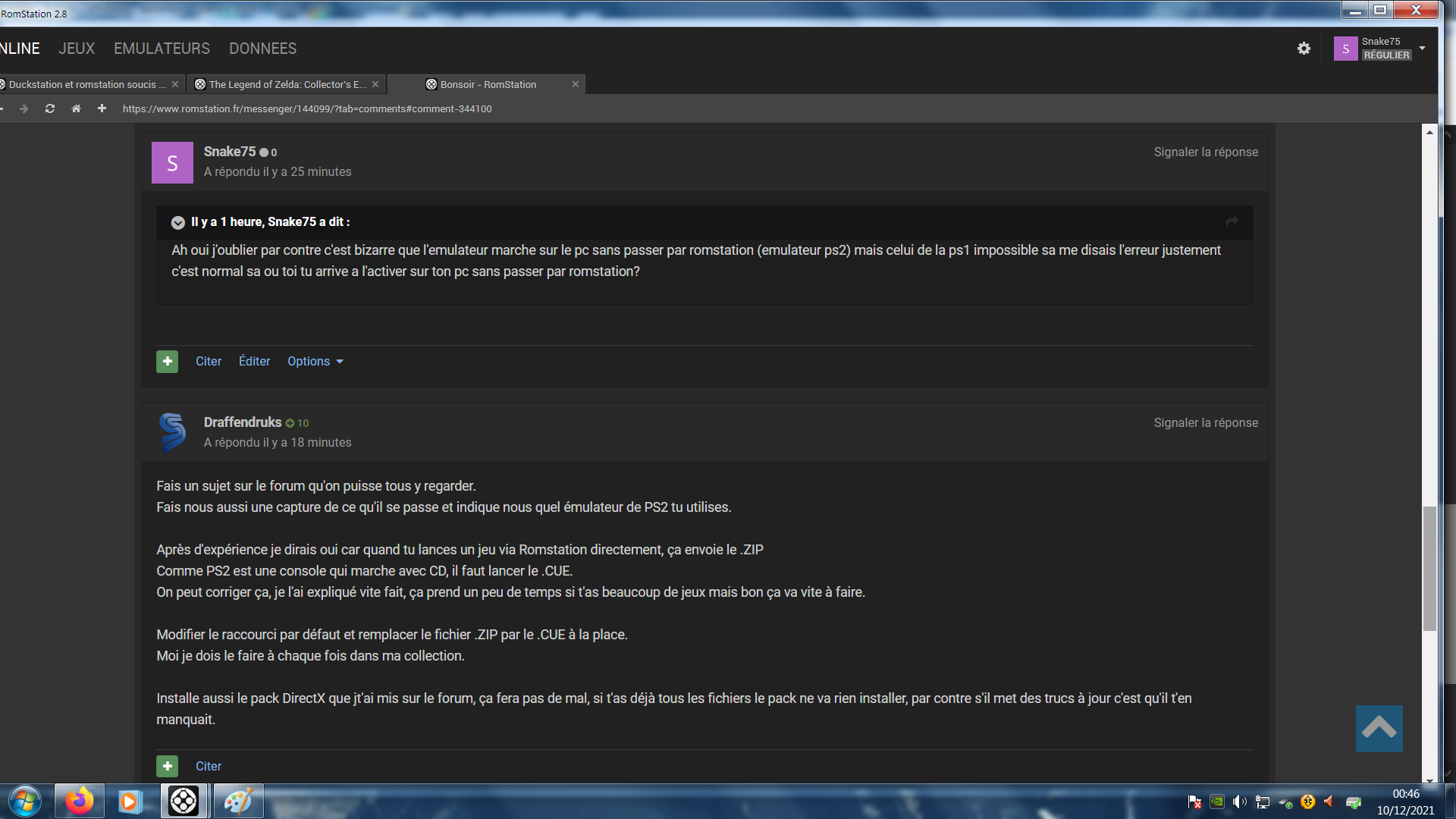
Task: Close the Bonsoir - RomStation tab
Action: click(576, 84)
